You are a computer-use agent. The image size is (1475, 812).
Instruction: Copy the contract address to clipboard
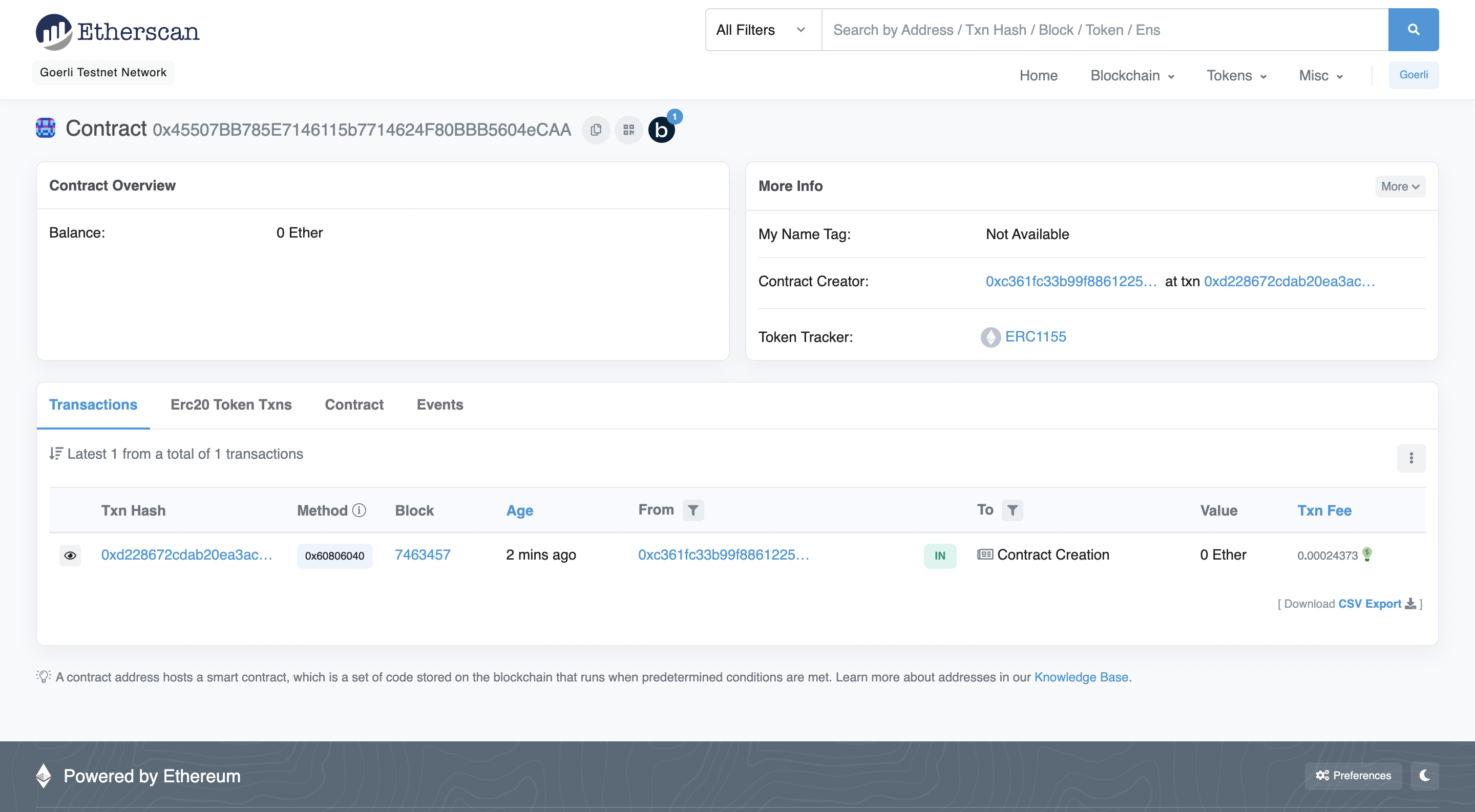point(596,130)
